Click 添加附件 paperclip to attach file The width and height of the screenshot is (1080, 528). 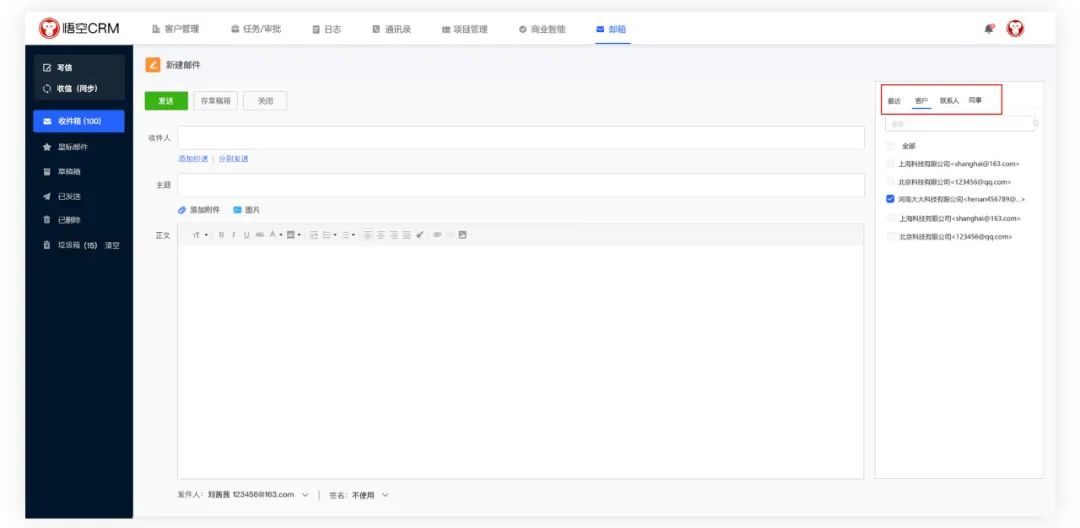point(198,210)
